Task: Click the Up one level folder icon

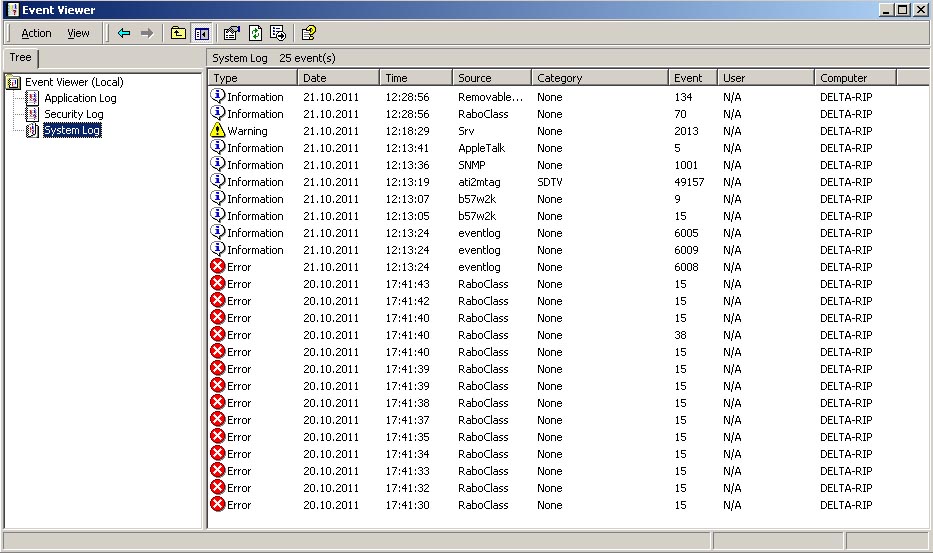Action: 178,33
